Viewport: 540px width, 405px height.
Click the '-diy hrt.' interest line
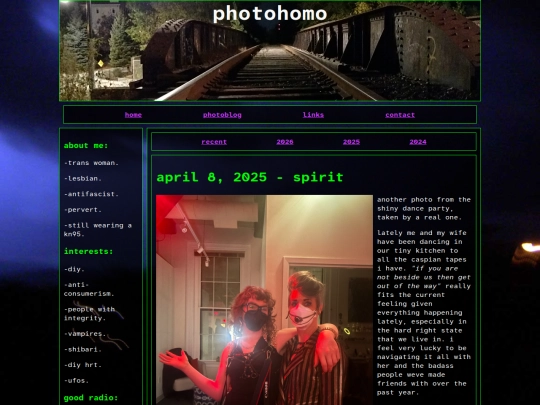tap(83, 365)
